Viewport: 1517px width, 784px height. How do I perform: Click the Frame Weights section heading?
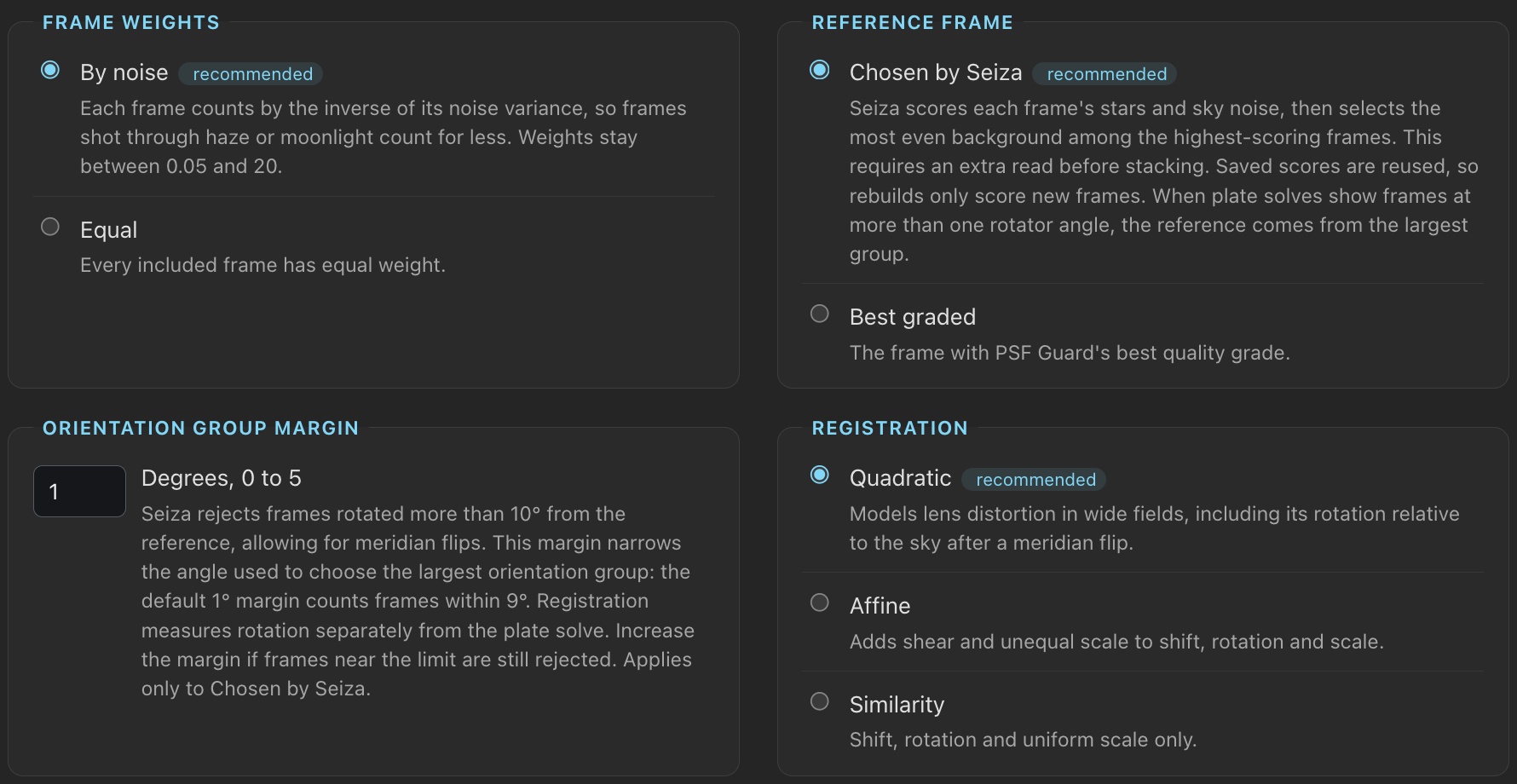pos(131,23)
